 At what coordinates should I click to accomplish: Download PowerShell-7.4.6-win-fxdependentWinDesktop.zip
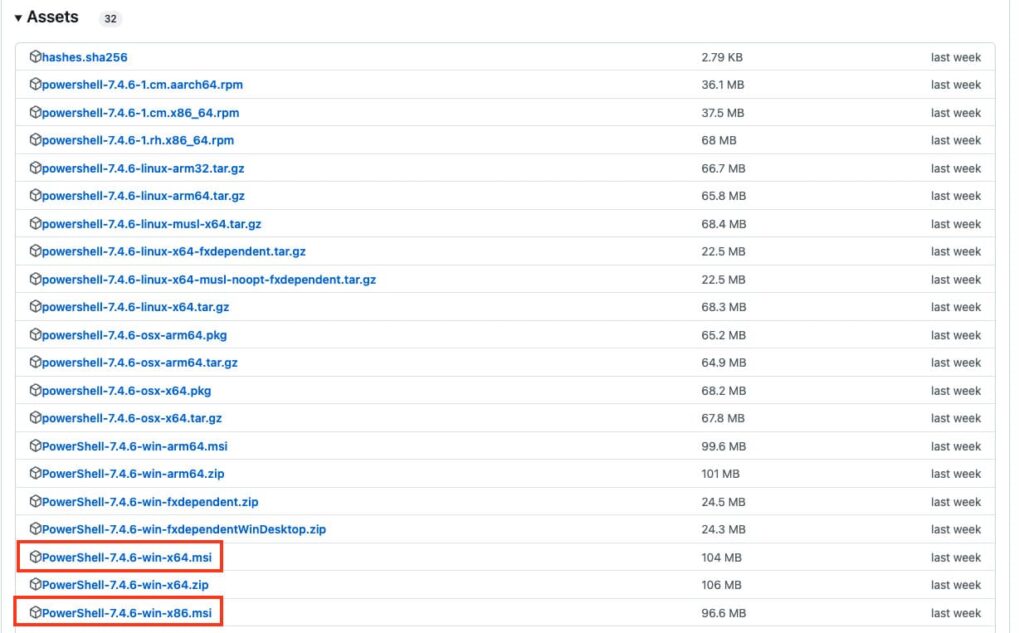pyautogui.click(x=184, y=529)
